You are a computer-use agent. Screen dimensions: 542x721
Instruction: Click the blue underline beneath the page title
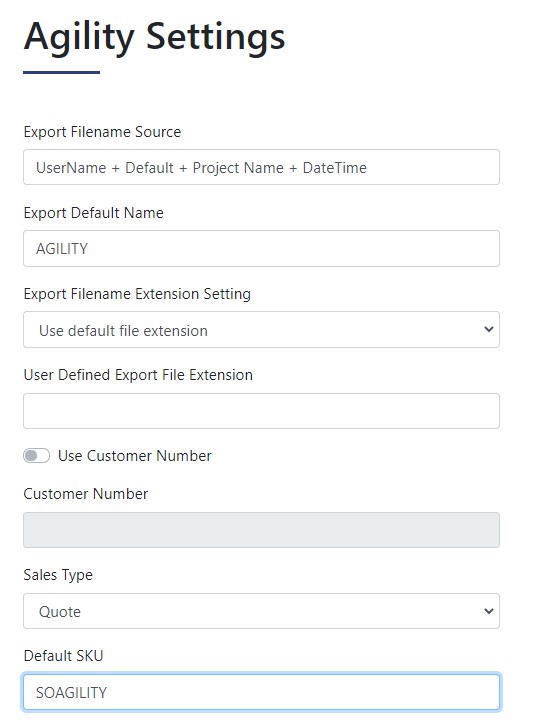coord(62,72)
